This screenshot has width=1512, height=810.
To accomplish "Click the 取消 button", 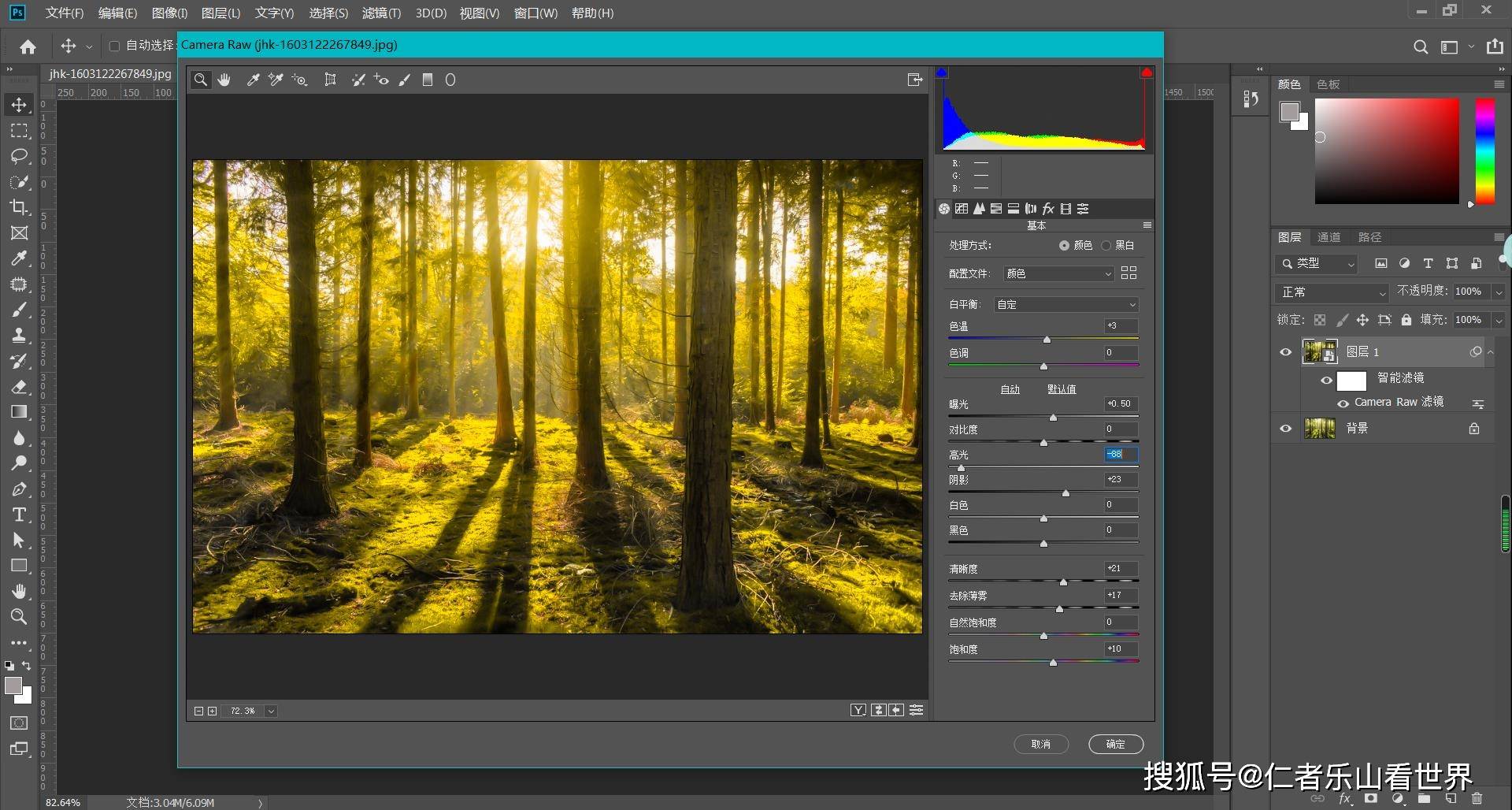I will pos(1040,744).
